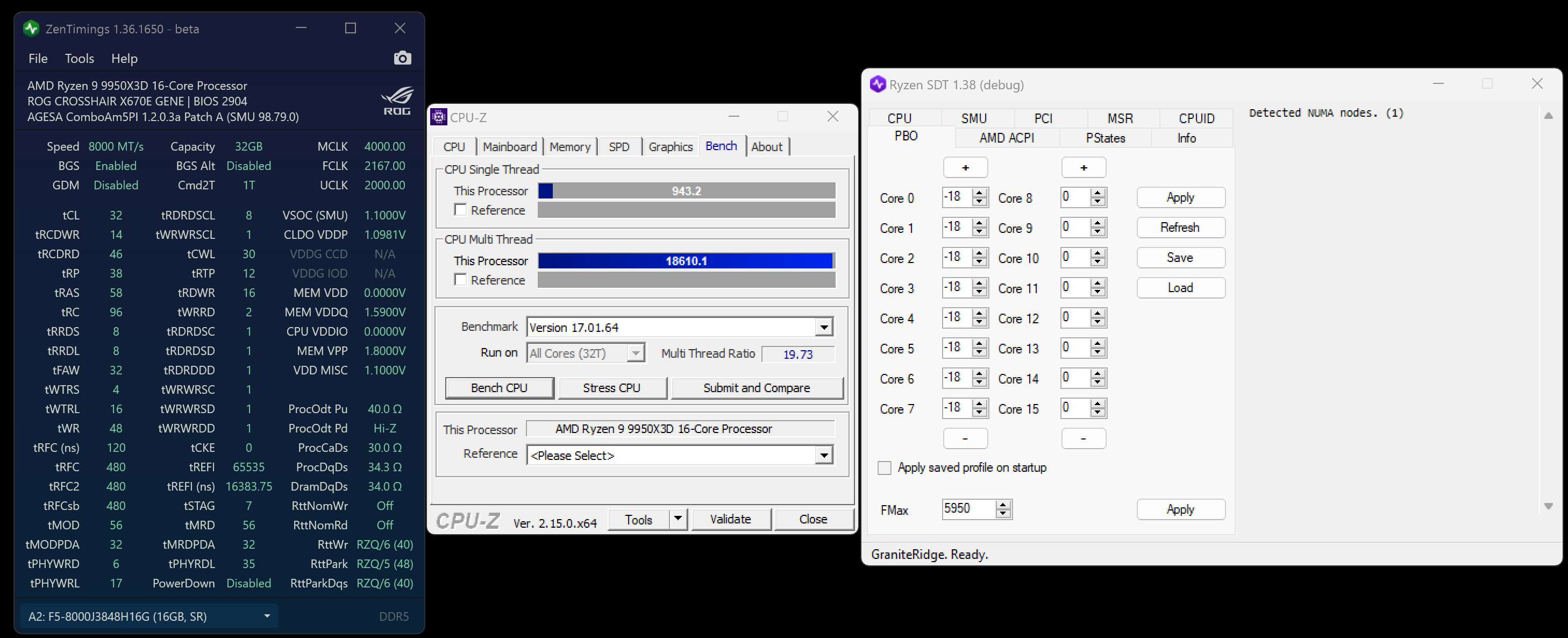
Task: Select the SMU tab in Ryzen SDT
Action: coord(974,118)
